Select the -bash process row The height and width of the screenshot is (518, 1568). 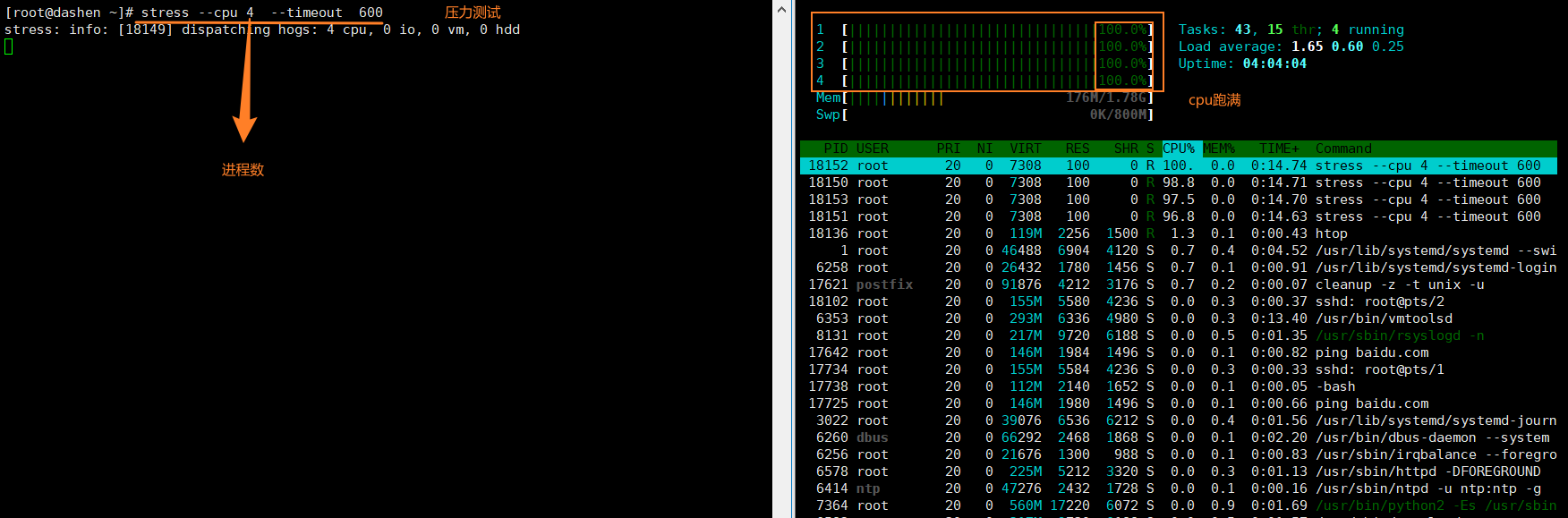click(x=1179, y=386)
